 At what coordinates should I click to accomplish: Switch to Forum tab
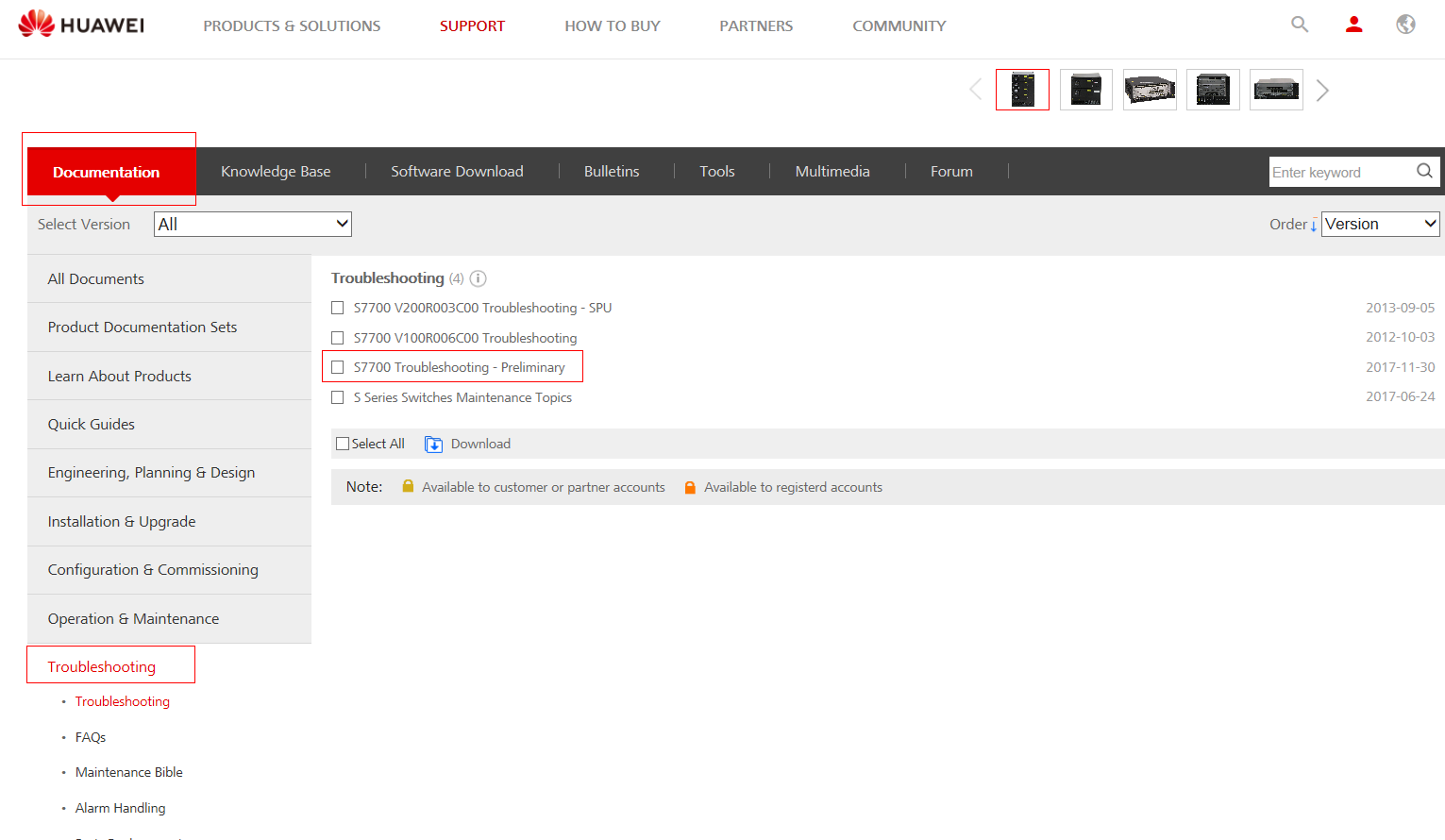coord(951,171)
